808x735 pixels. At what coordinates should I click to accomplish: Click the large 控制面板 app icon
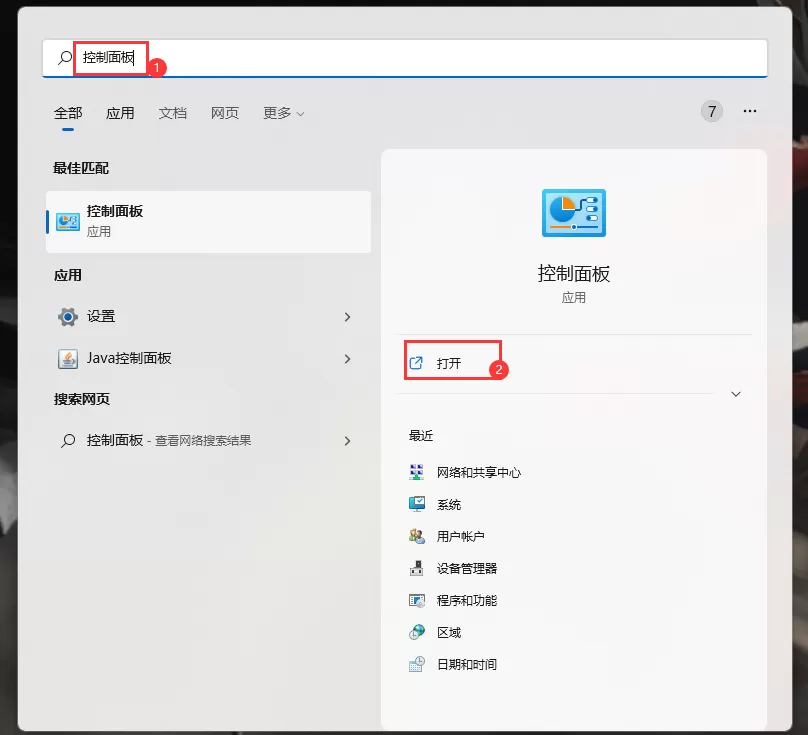[573, 212]
